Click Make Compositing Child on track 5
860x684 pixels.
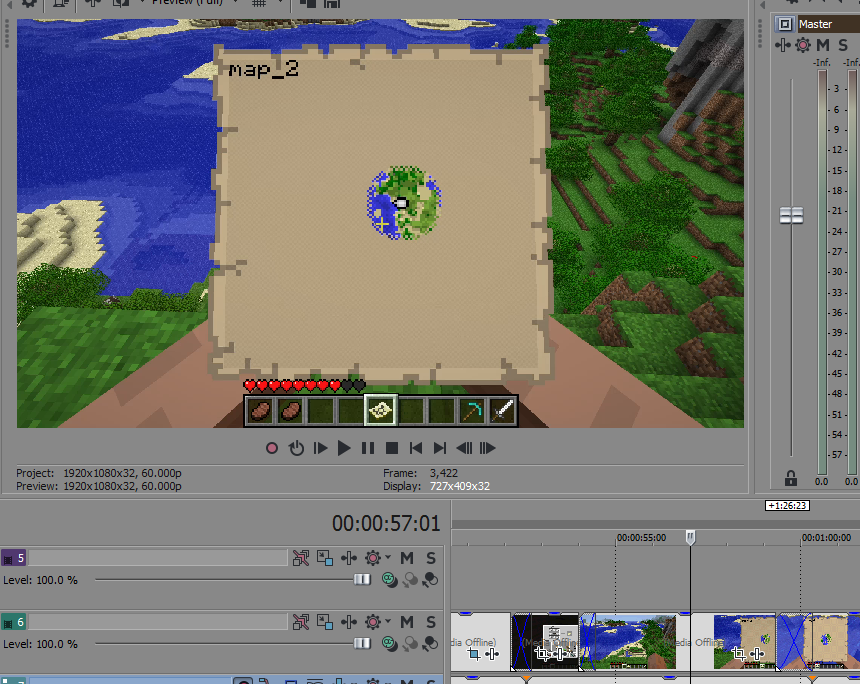tap(431, 580)
